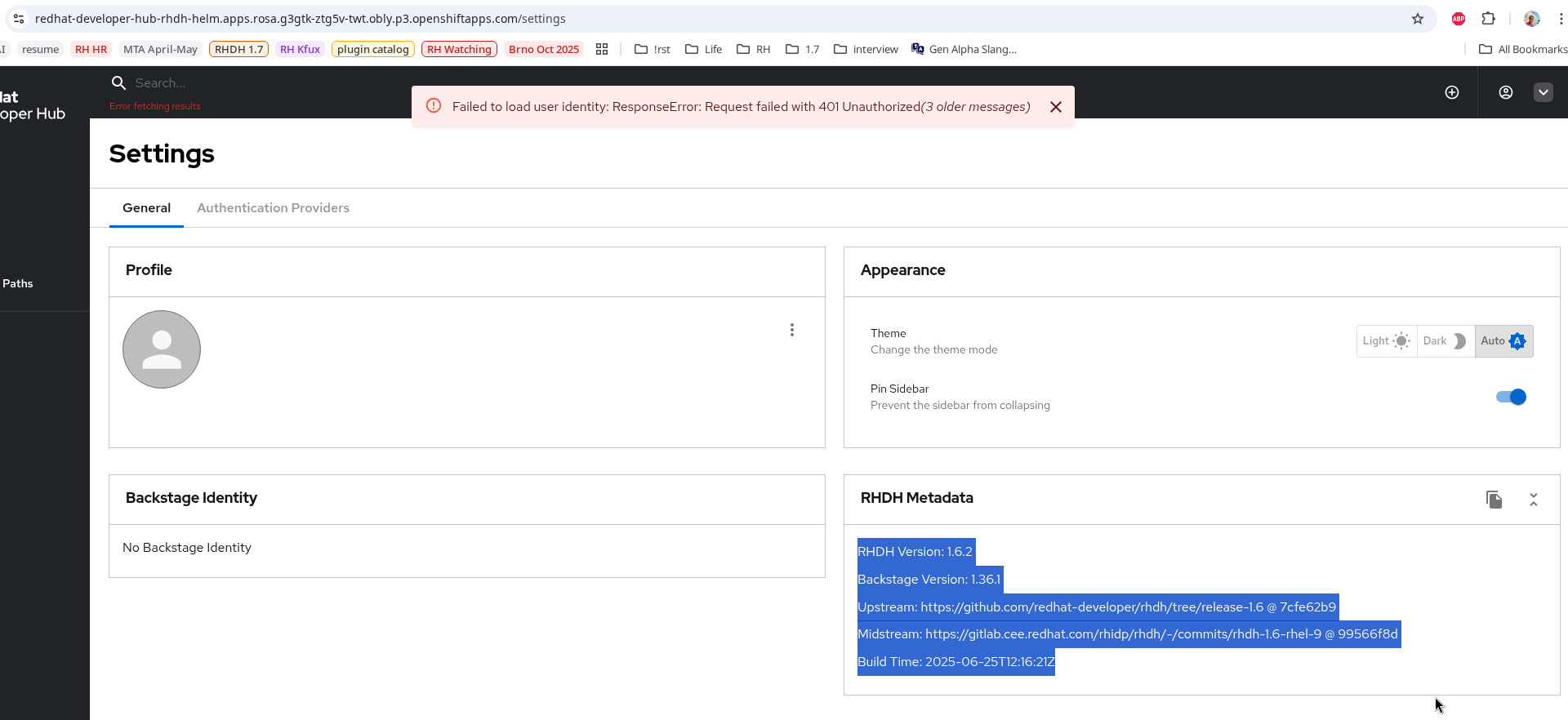Switch to the Authentication Providers tab

273,208
